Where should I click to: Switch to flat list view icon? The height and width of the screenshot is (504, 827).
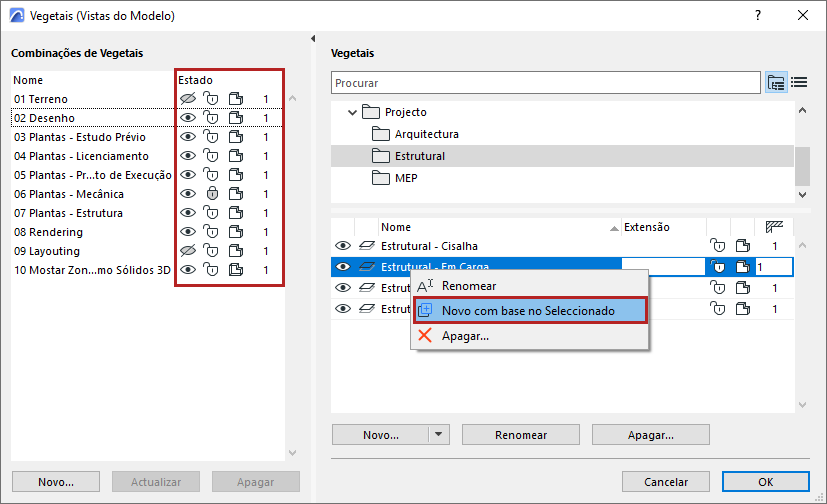(799, 82)
